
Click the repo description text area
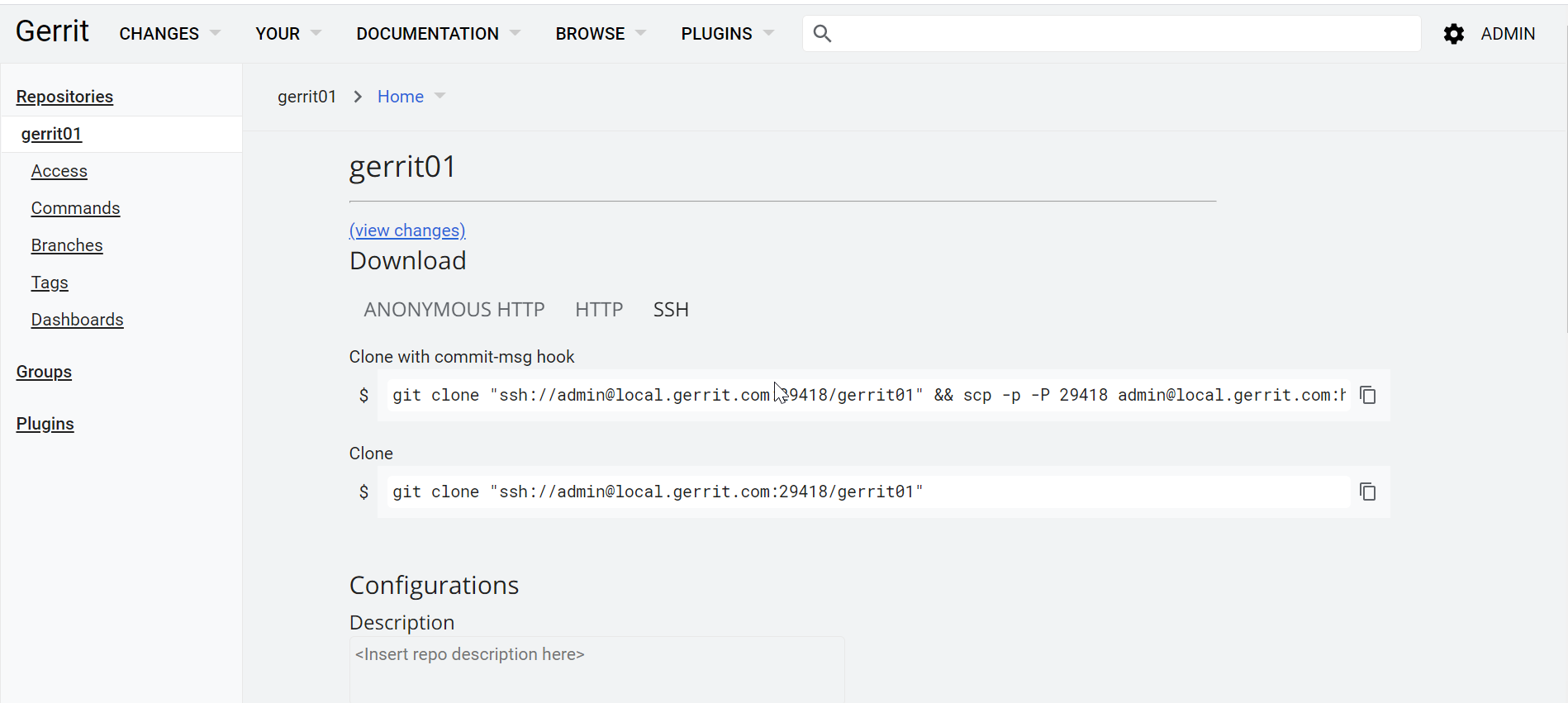point(596,669)
